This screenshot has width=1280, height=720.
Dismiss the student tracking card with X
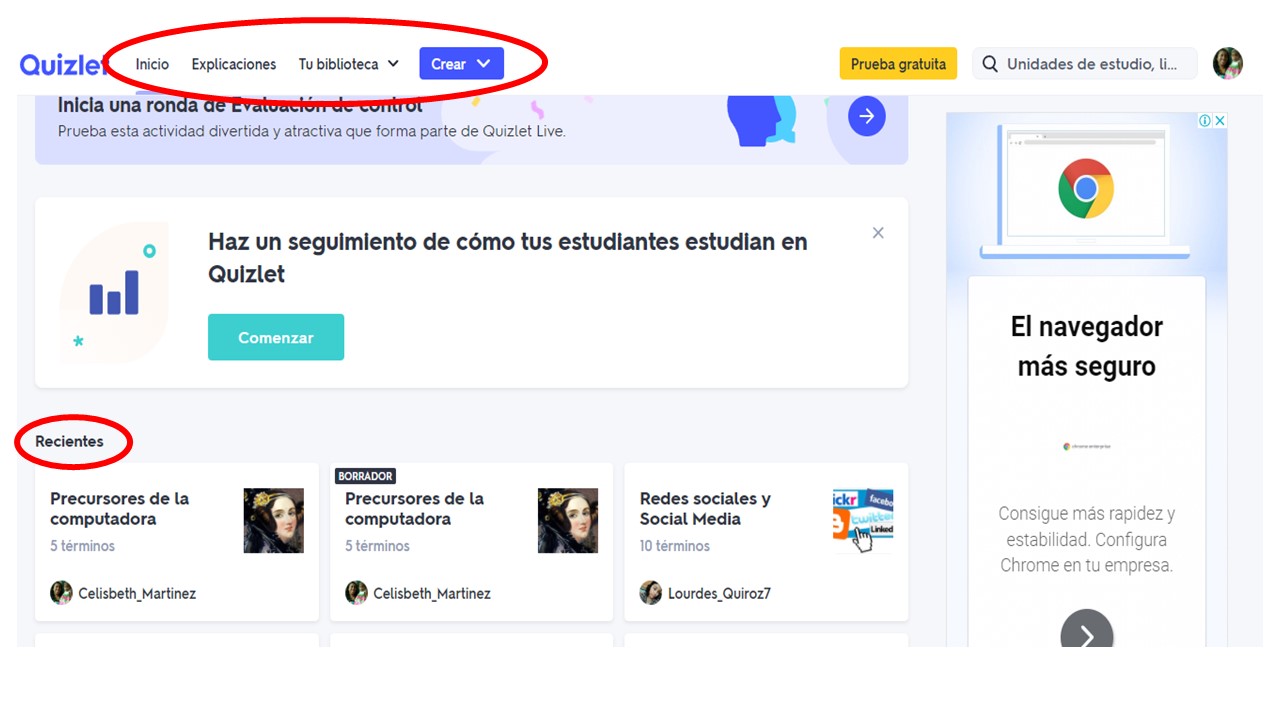point(878,233)
